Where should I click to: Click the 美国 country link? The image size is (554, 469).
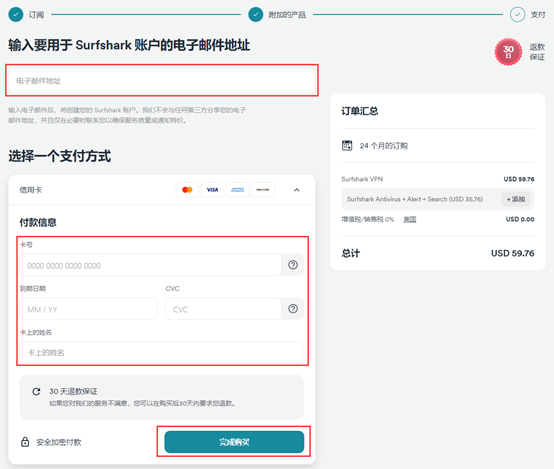tap(409, 219)
